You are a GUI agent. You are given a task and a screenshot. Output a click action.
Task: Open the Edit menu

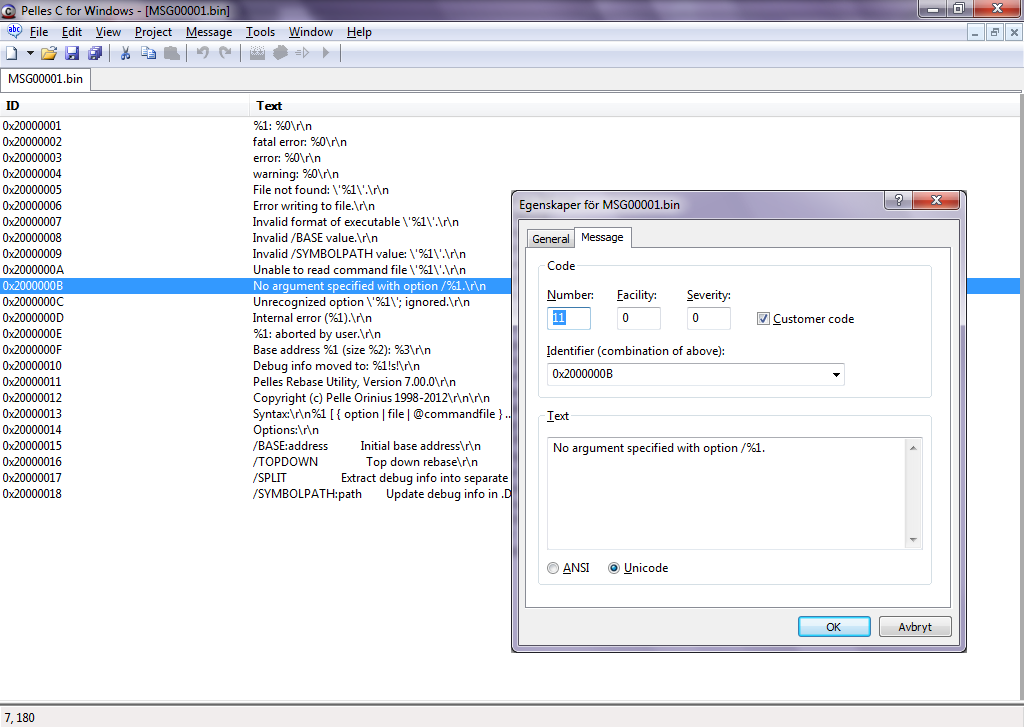(72, 32)
